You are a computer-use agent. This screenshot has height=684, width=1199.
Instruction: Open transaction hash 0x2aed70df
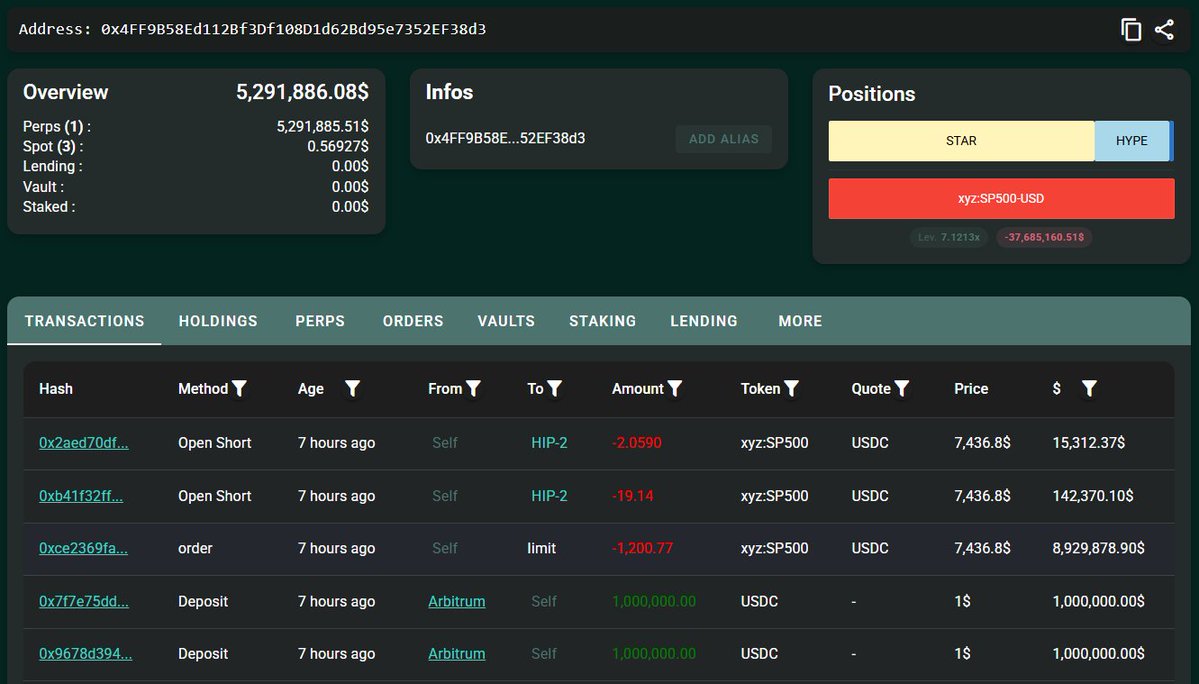(x=83, y=443)
